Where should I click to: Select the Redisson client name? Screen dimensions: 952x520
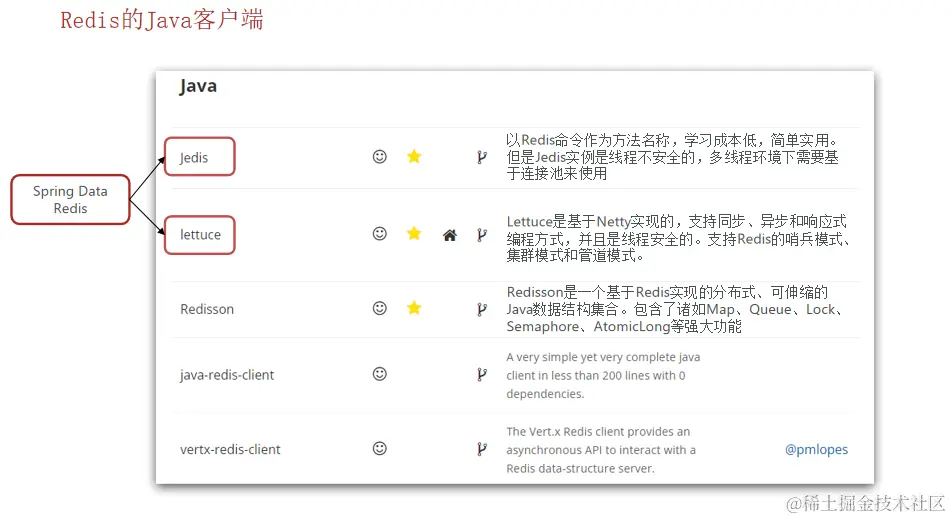[207, 309]
